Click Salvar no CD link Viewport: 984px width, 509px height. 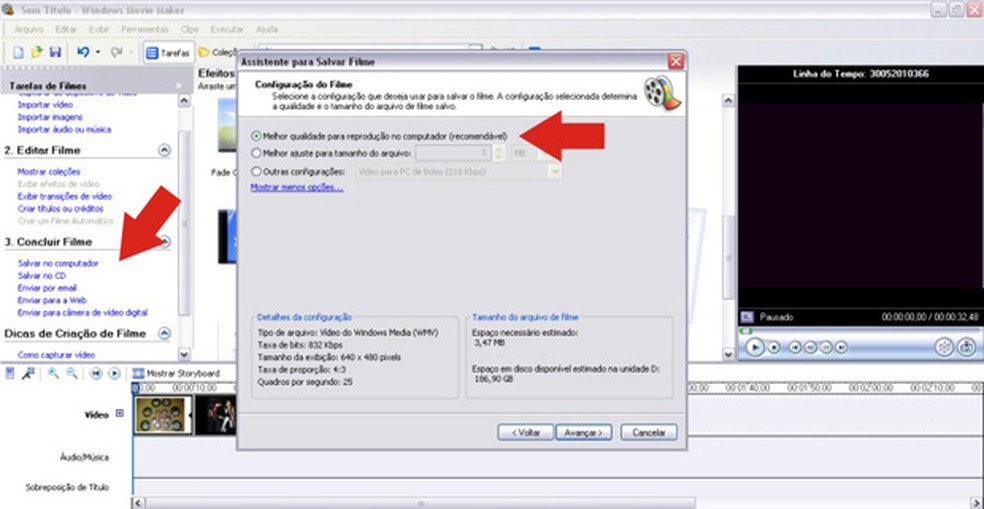(x=42, y=276)
